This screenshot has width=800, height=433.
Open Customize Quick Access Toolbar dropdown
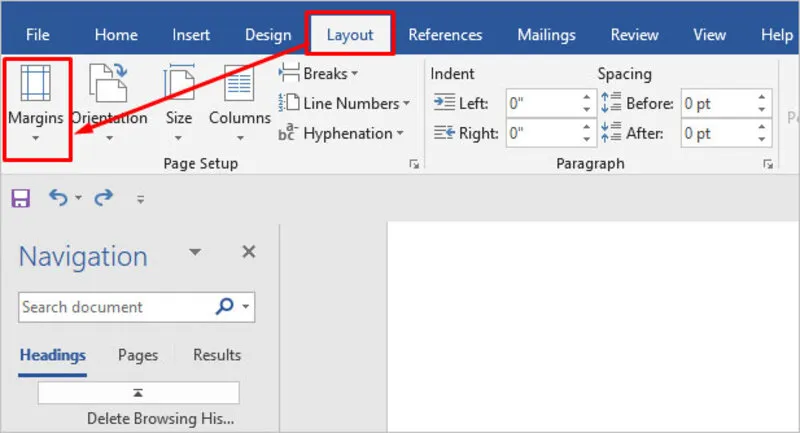(x=140, y=199)
